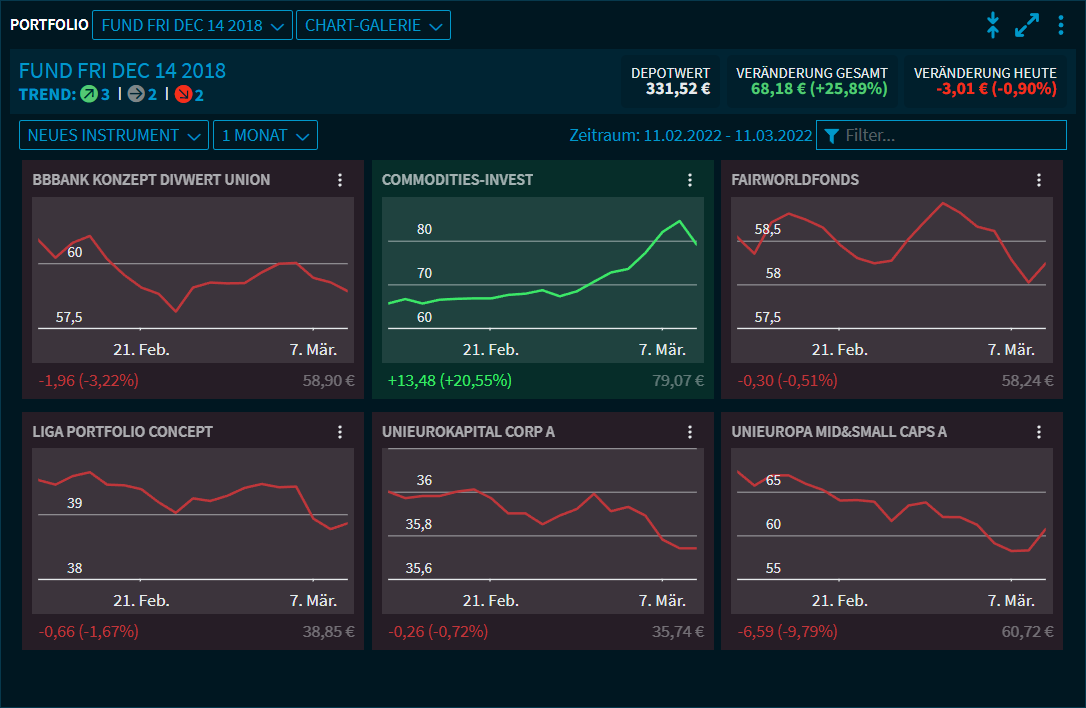The height and width of the screenshot is (708, 1086).
Task: Click the red downward trend indicator icon
Action: point(183,95)
